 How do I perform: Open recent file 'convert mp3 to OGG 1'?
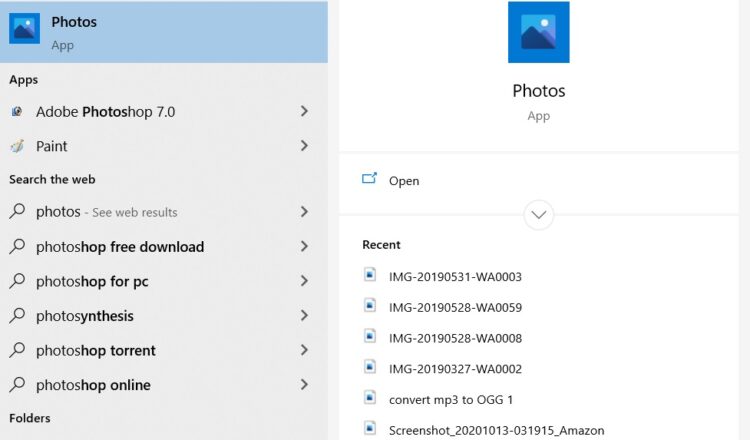point(451,399)
